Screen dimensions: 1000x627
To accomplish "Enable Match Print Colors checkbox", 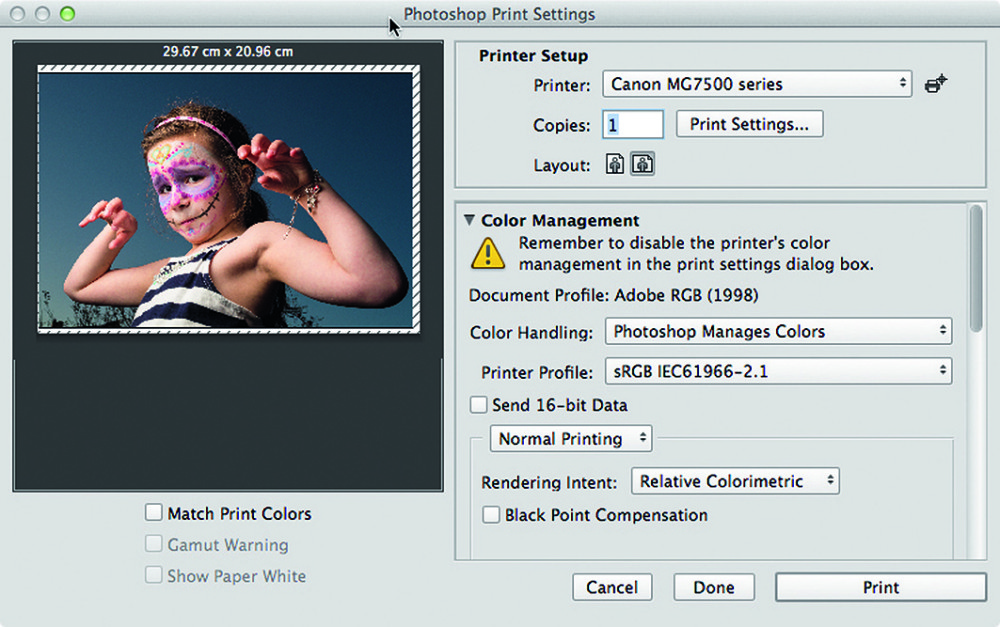I will point(154,513).
